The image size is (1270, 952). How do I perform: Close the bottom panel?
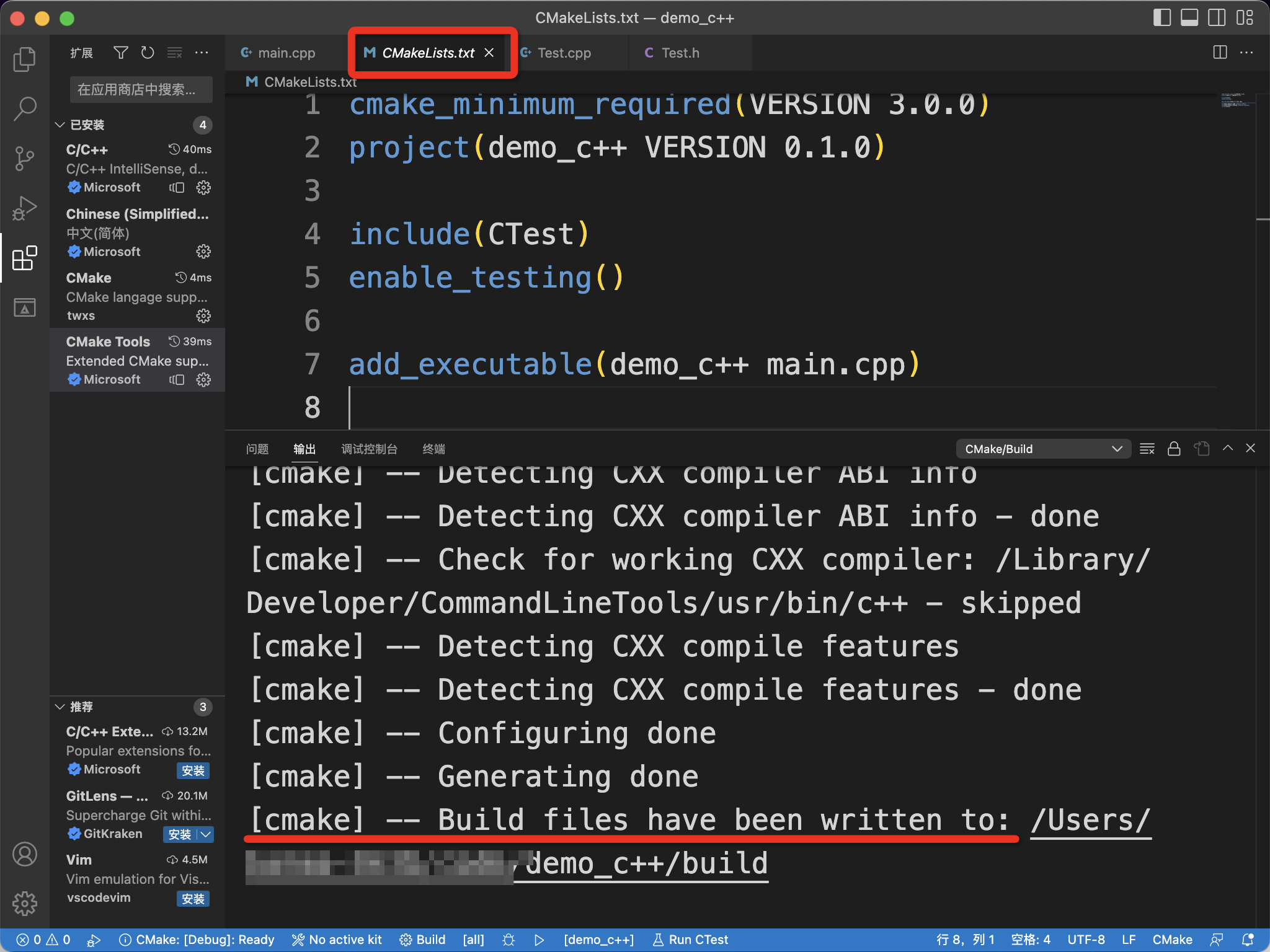1251,448
